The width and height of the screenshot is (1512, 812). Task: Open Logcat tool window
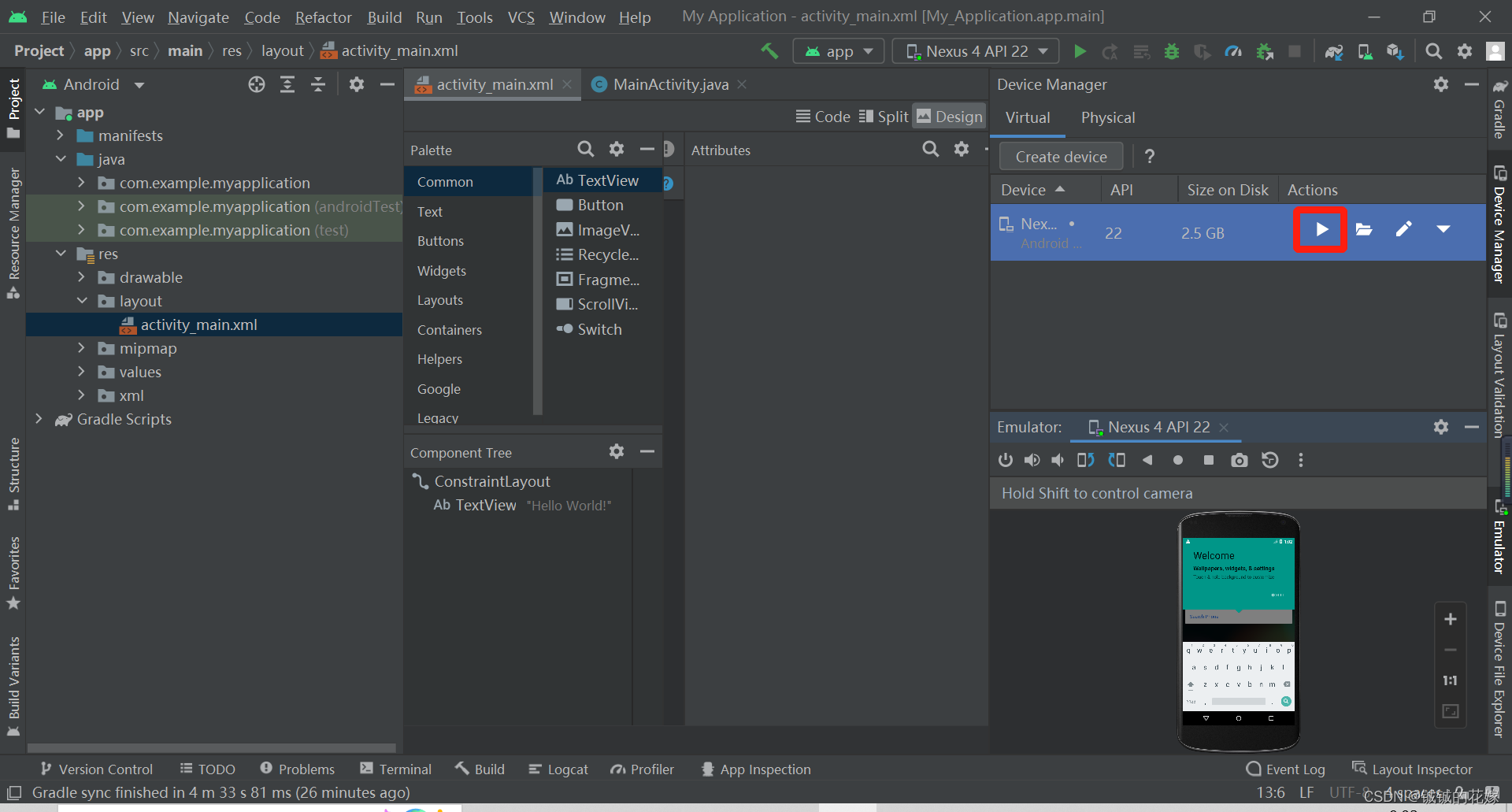558,769
